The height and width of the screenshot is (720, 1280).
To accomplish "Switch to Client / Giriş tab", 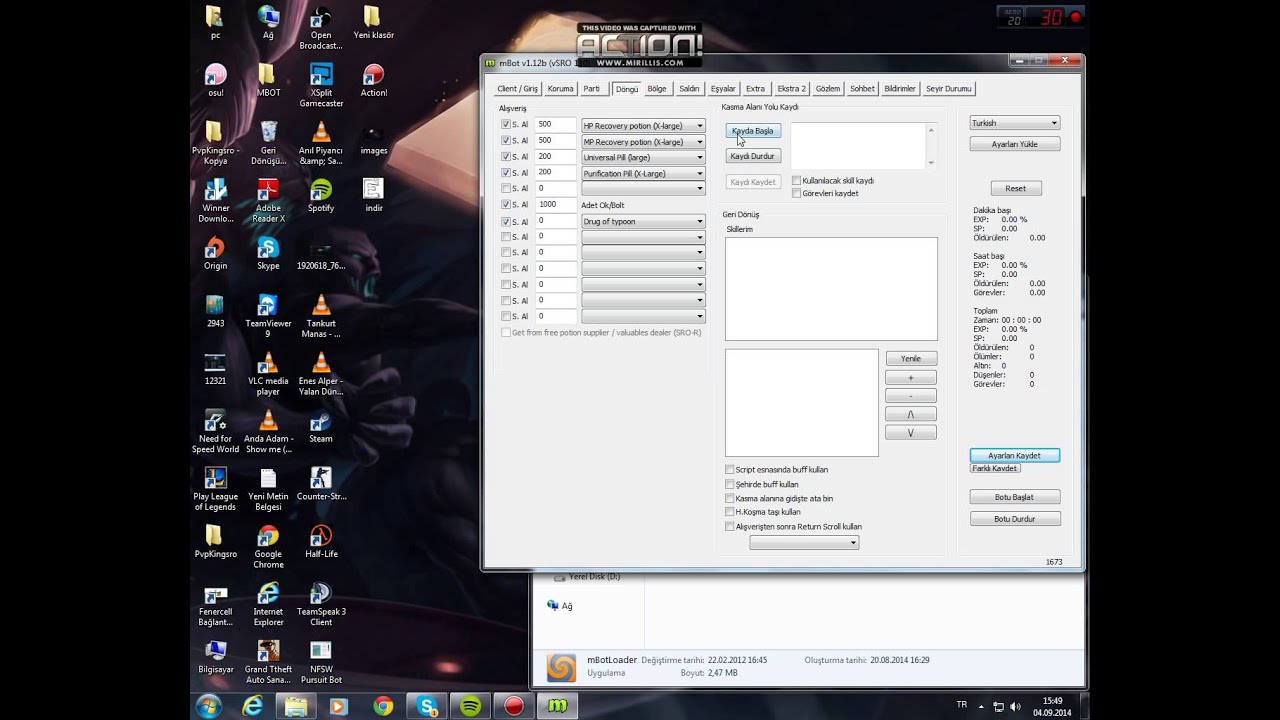I will pos(518,89).
